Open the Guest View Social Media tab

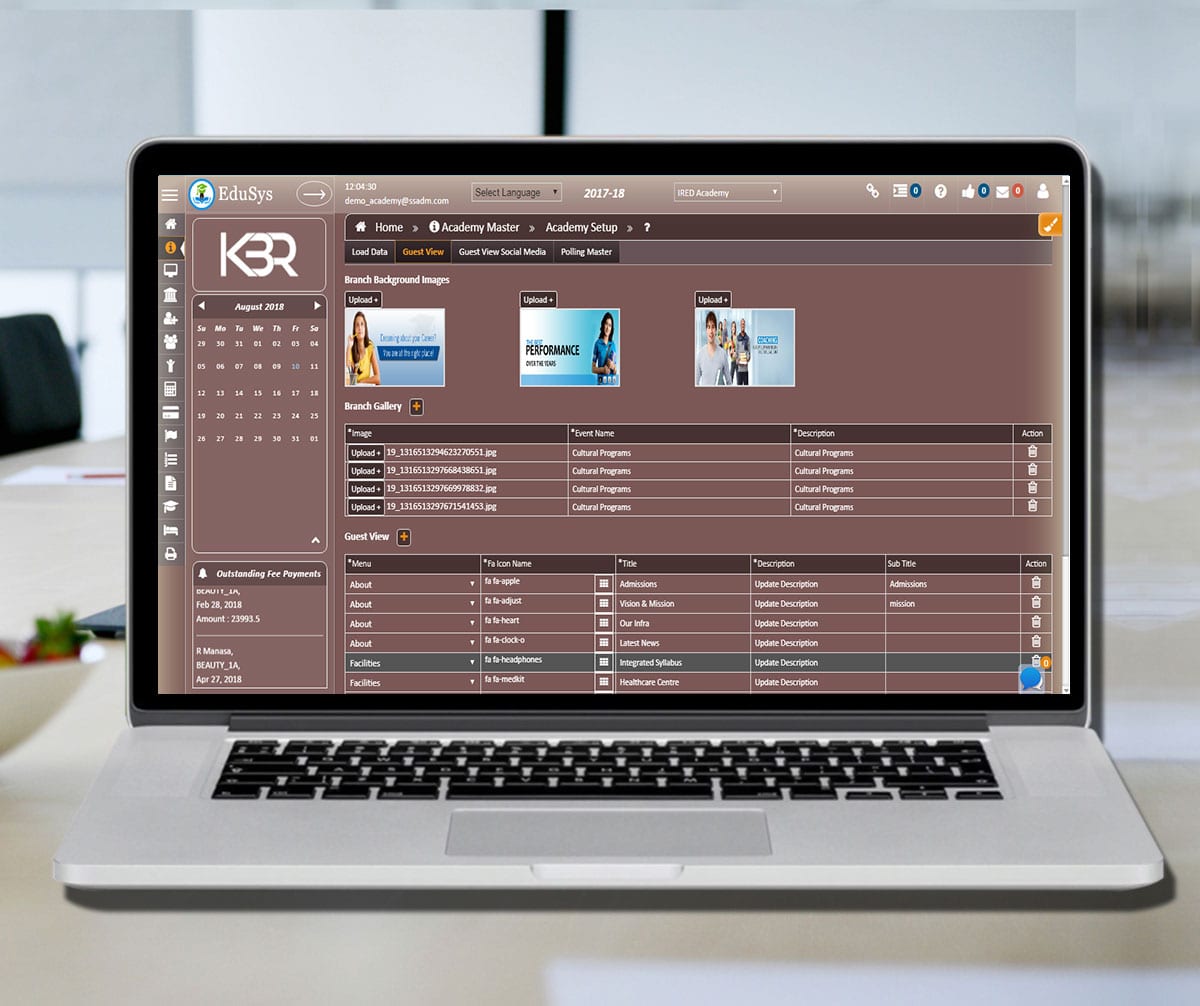point(502,252)
